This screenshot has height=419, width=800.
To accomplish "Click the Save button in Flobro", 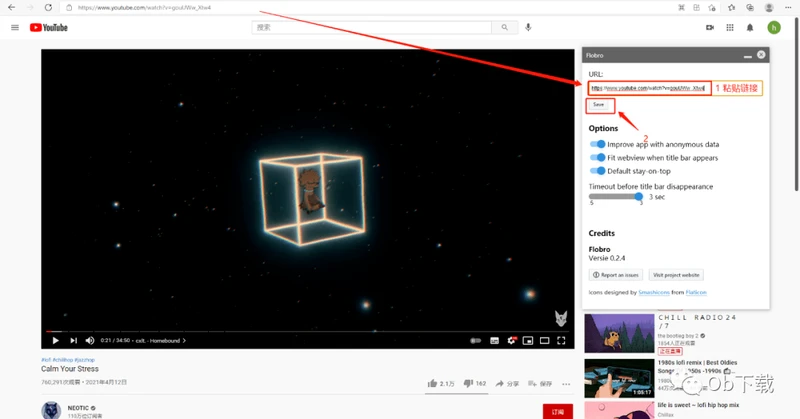I will click(598, 105).
